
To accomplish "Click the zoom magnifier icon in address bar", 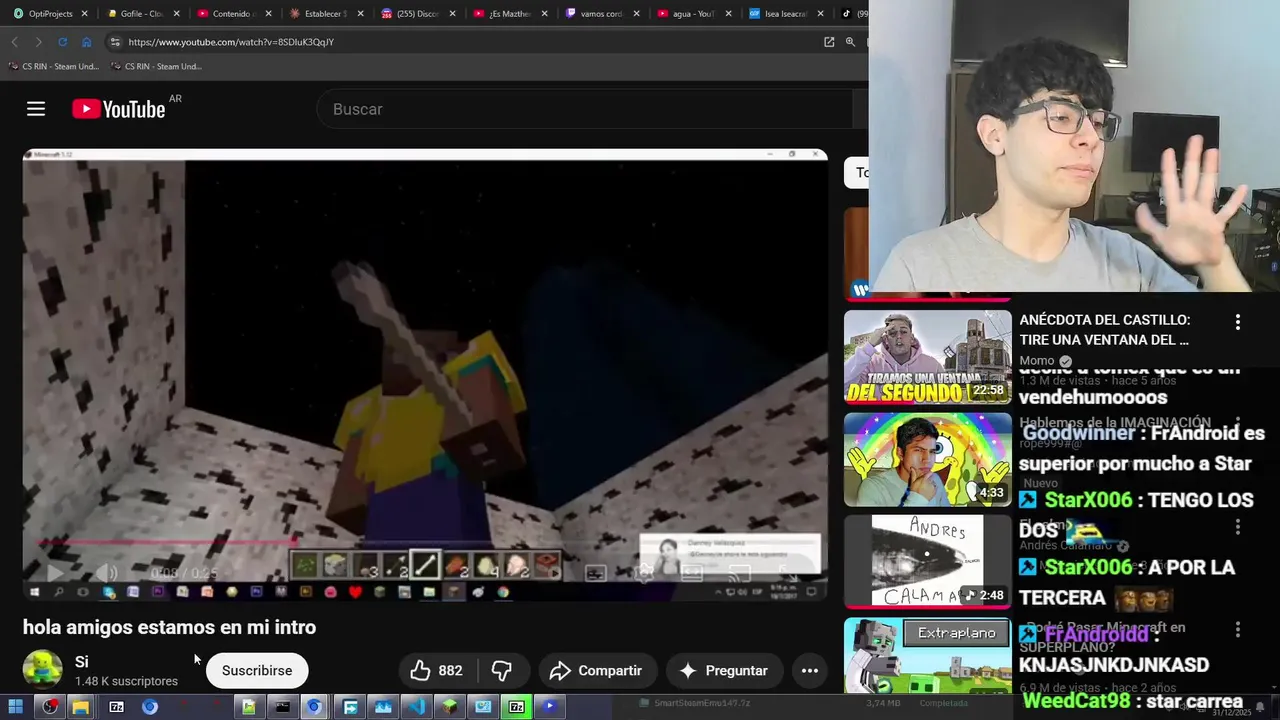I will coord(851,42).
